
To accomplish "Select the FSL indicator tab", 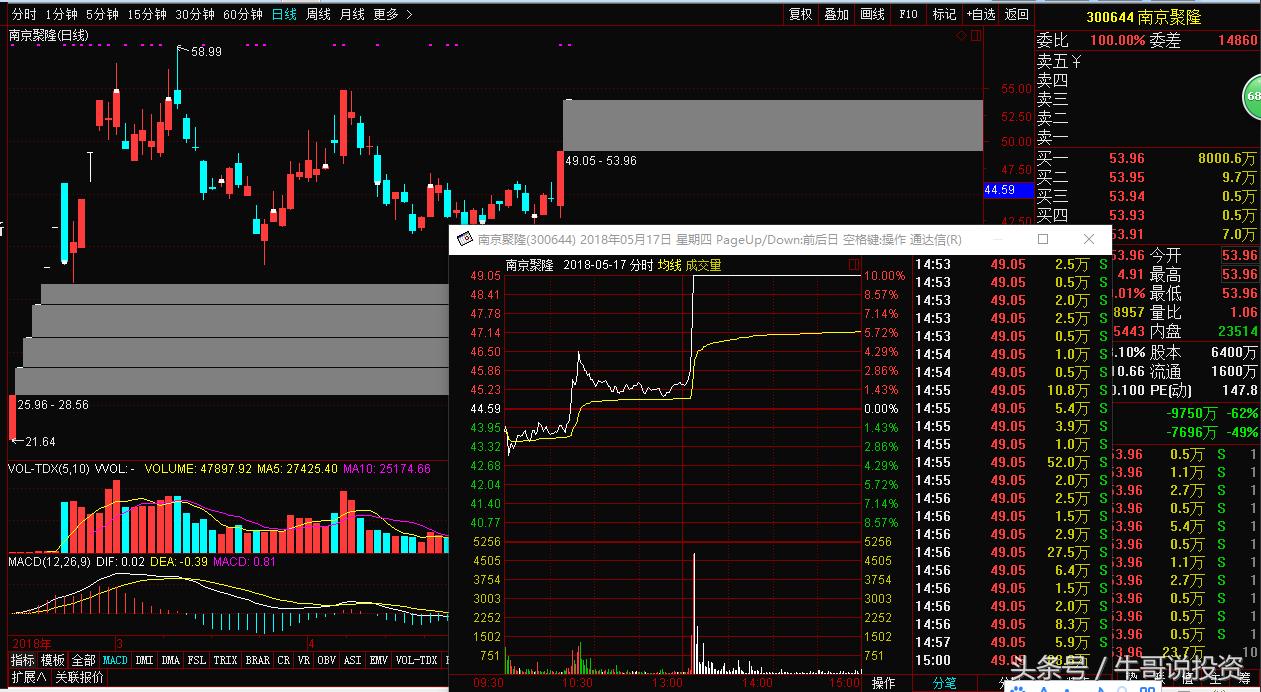I will click(197, 660).
